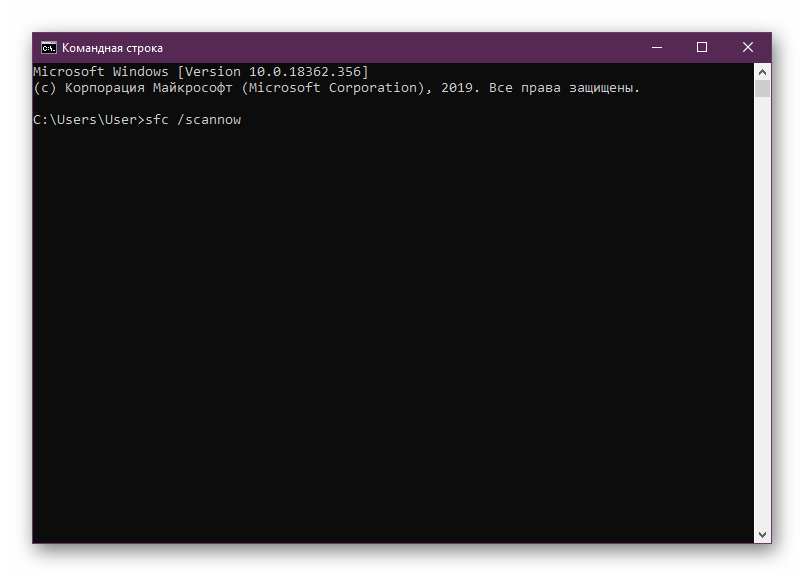Maximize the Командная строка window
Viewport: 804px width, 576px height.
[702, 47]
